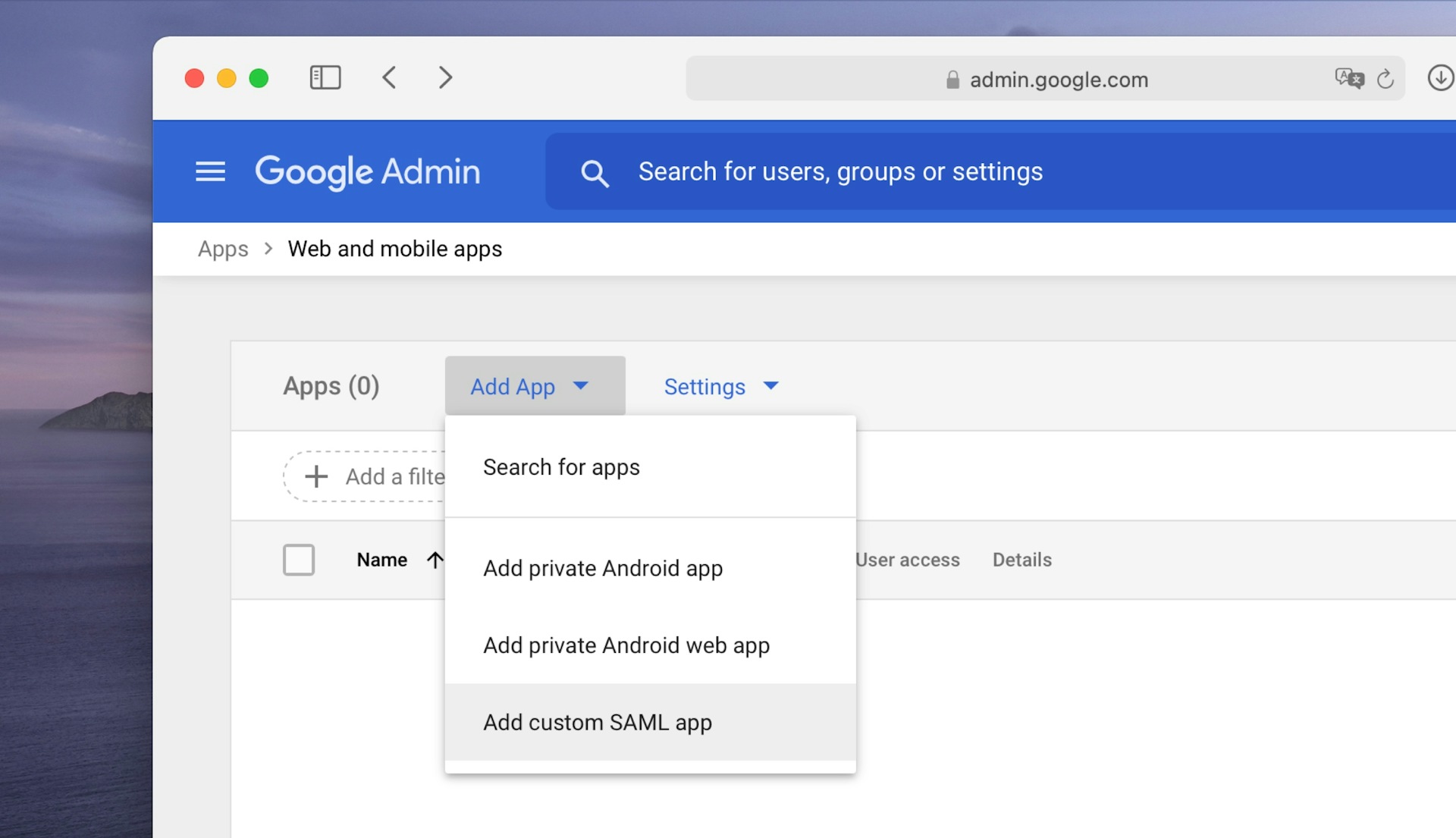This screenshot has width=1456, height=838.
Task: Close the window with the red button
Action: click(x=194, y=78)
